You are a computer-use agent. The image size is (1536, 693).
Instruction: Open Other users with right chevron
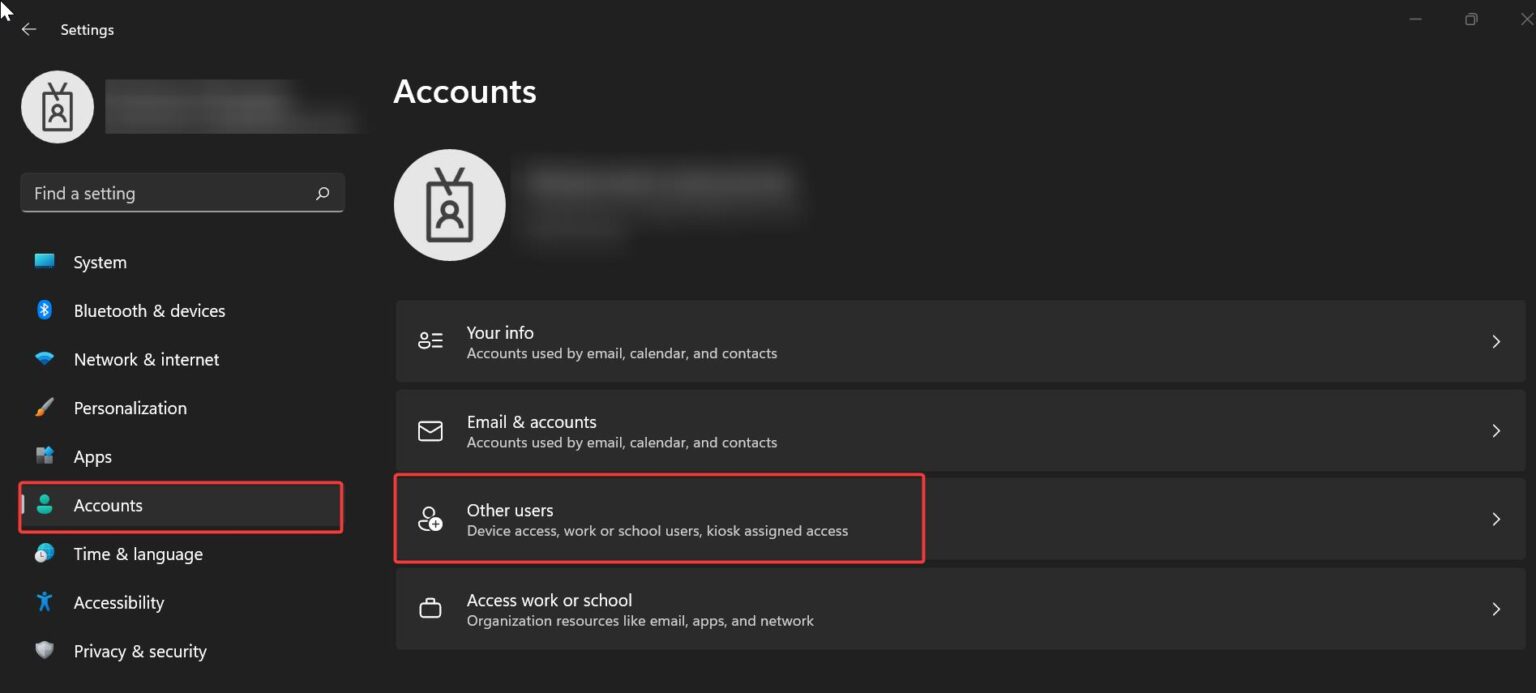[x=1496, y=519]
